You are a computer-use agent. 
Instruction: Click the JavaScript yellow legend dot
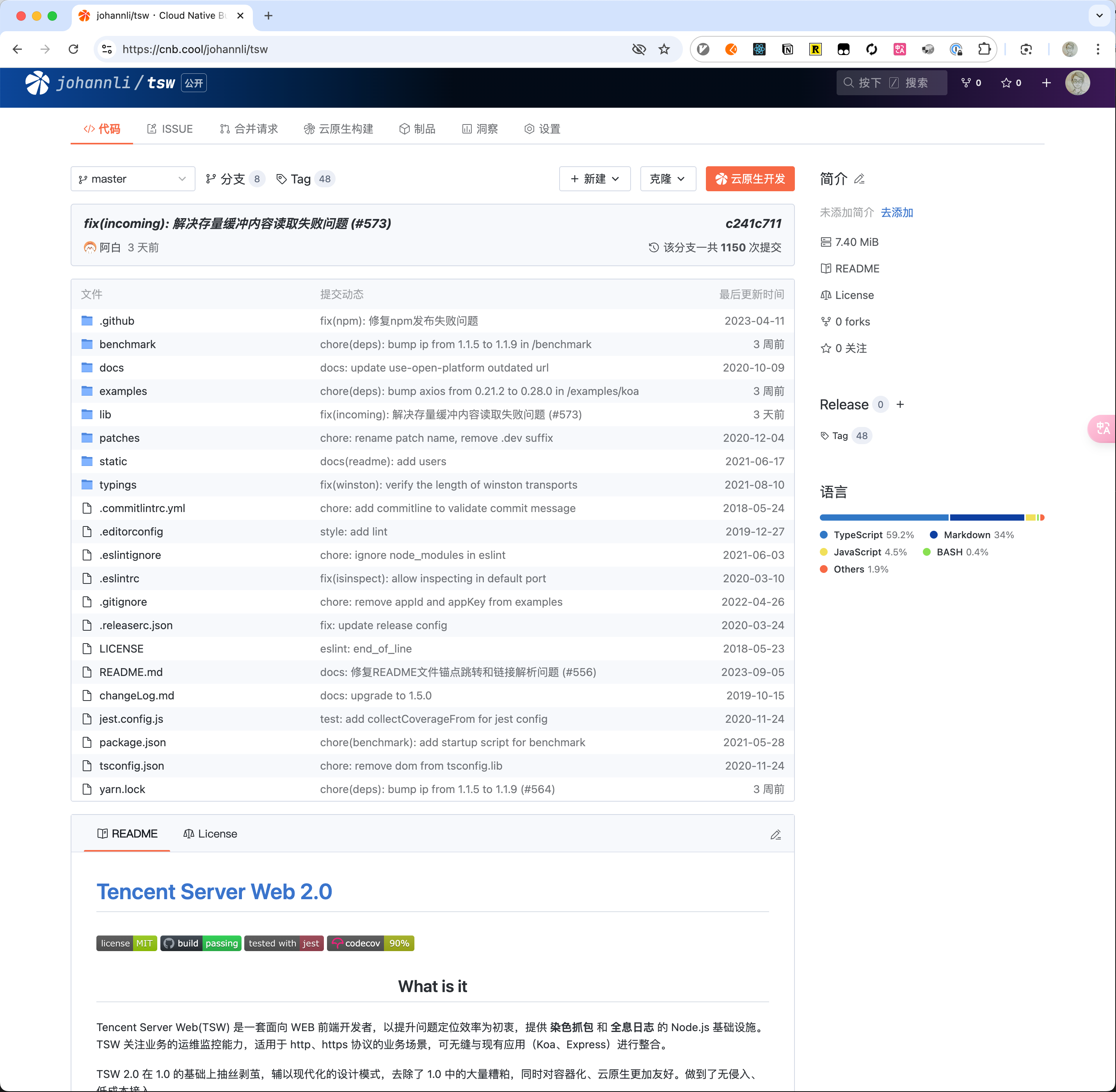(x=824, y=552)
